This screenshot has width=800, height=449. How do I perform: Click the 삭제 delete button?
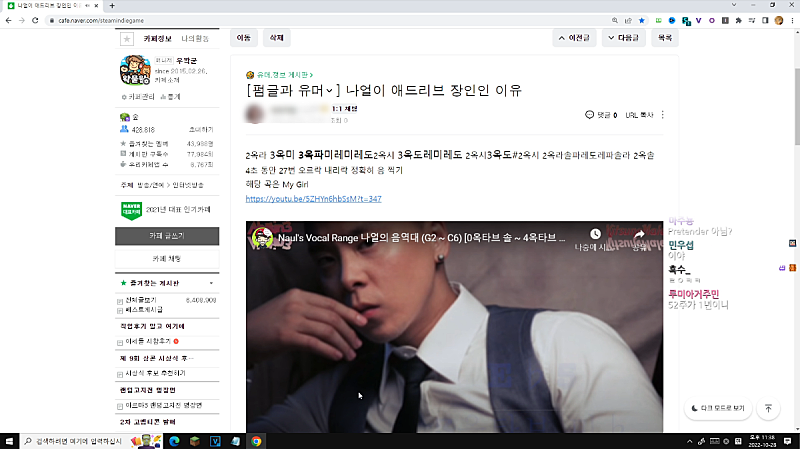[277, 38]
